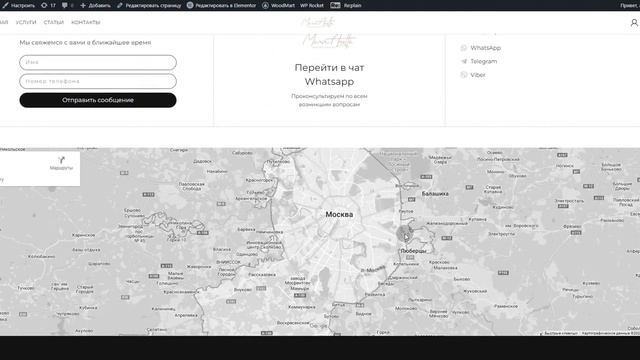Open Быстрые клавиши link under map
Image resolution: width=640 pixels, height=360 pixels.
pos(561,333)
